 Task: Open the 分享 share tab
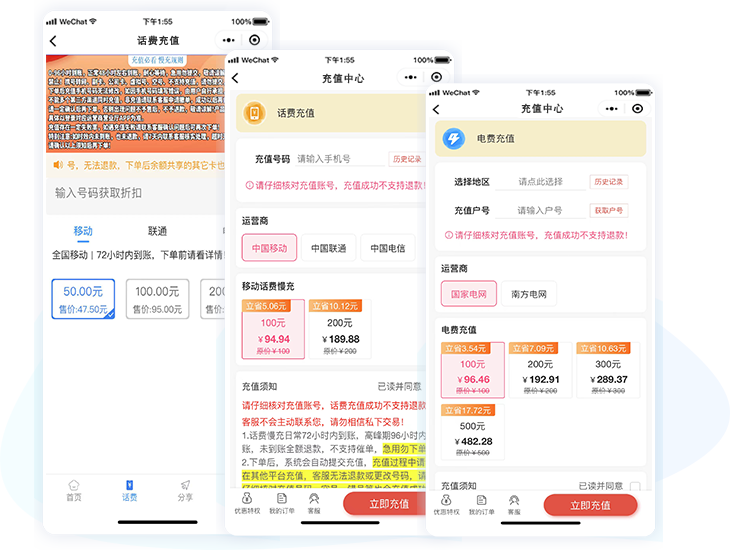pyautogui.click(x=185, y=490)
